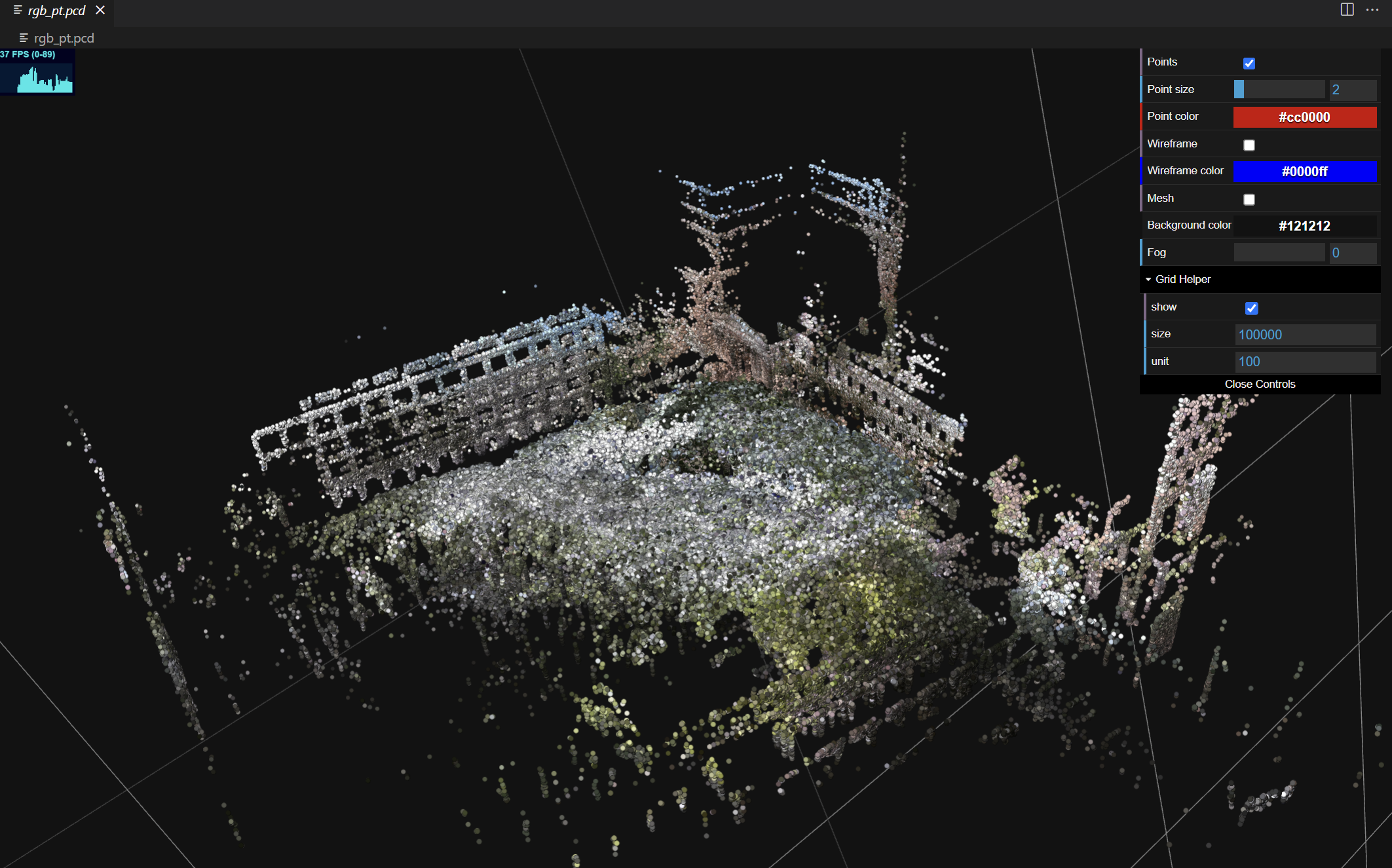Open the Wireframe color #0000ff swatch
Screen dimensions: 1392x868
pos(1304,172)
